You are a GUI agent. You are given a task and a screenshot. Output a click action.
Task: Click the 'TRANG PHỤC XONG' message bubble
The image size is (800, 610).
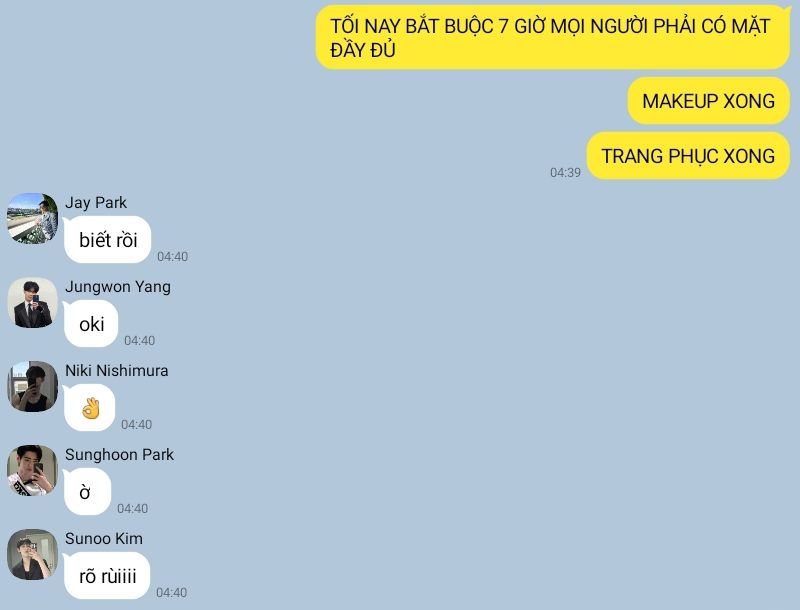(x=688, y=156)
